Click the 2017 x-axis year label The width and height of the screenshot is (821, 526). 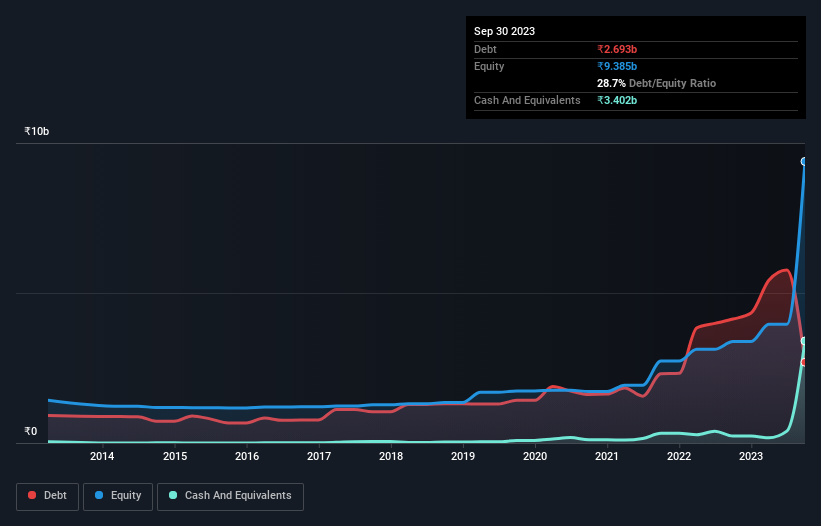pos(319,456)
